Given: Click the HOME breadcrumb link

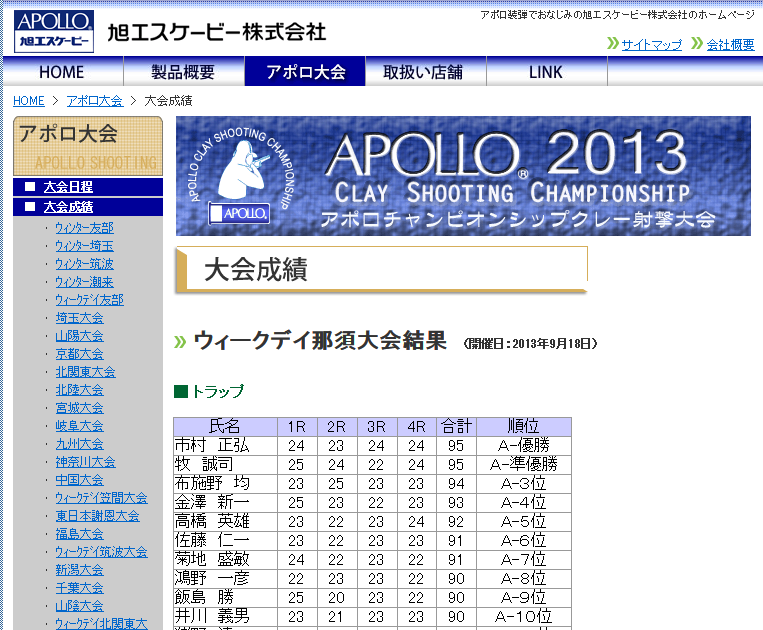Looking at the screenshot, I should point(29,101).
